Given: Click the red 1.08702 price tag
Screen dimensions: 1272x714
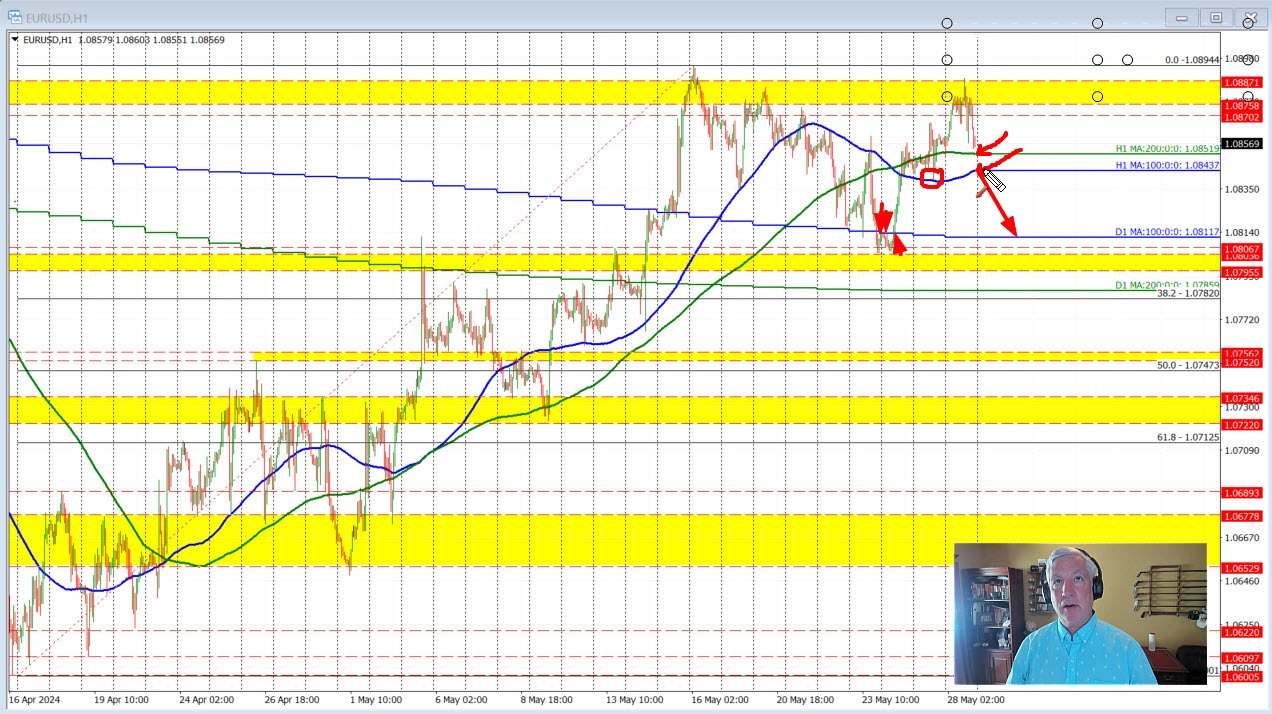Looking at the screenshot, I should click(x=1242, y=117).
